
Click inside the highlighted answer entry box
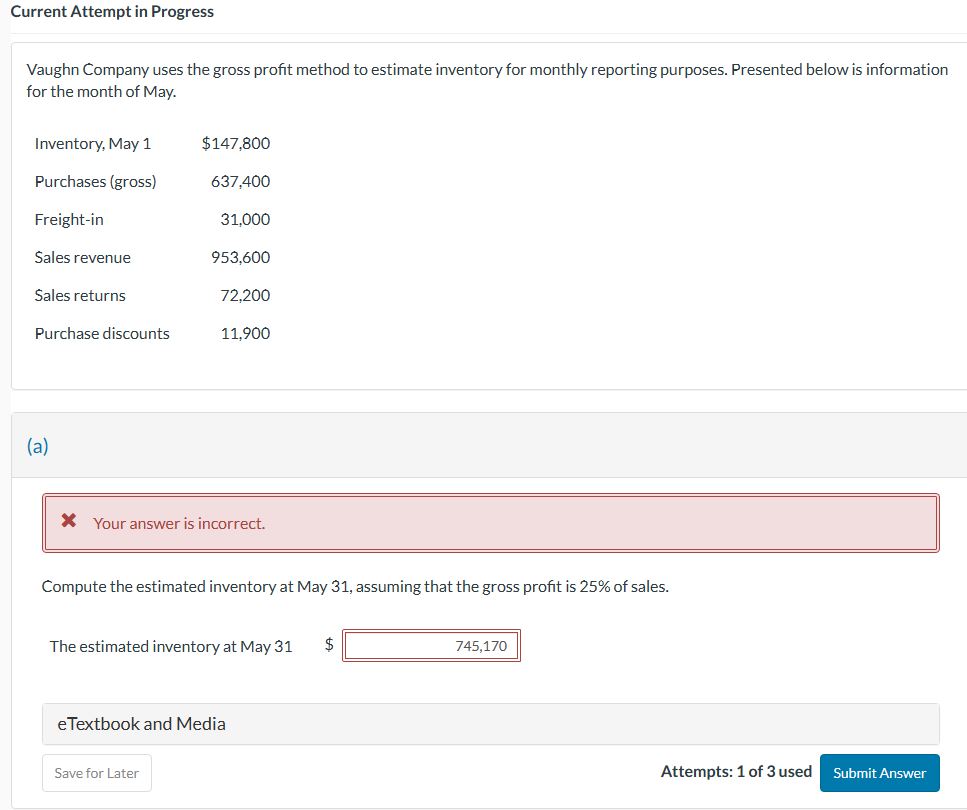(x=431, y=645)
